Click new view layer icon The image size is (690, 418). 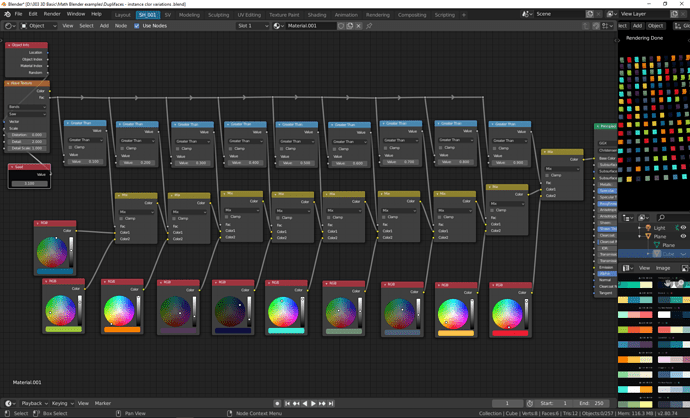pos(674,14)
